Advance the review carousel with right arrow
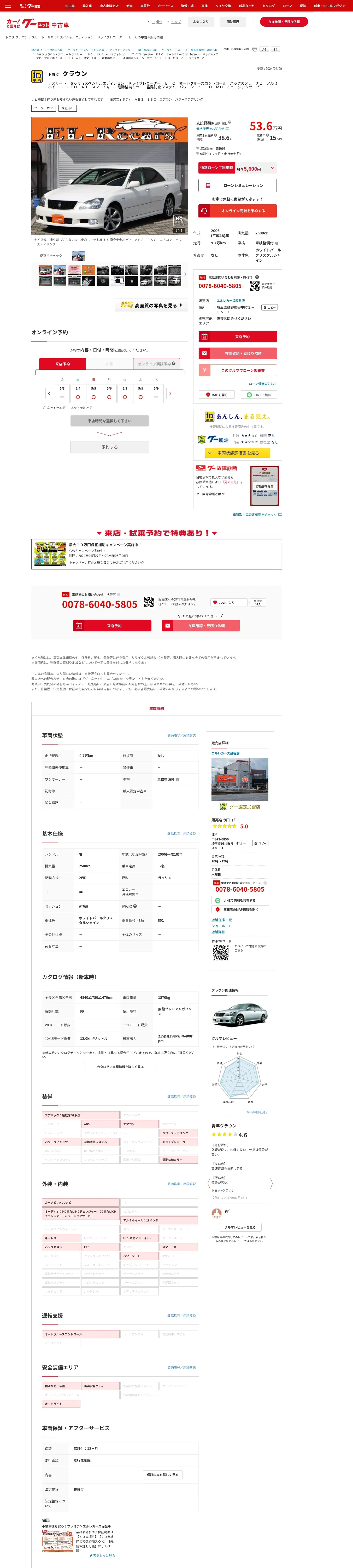Image resolution: width=353 pixels, height=1568 pixels. (x=272, y=1183)
